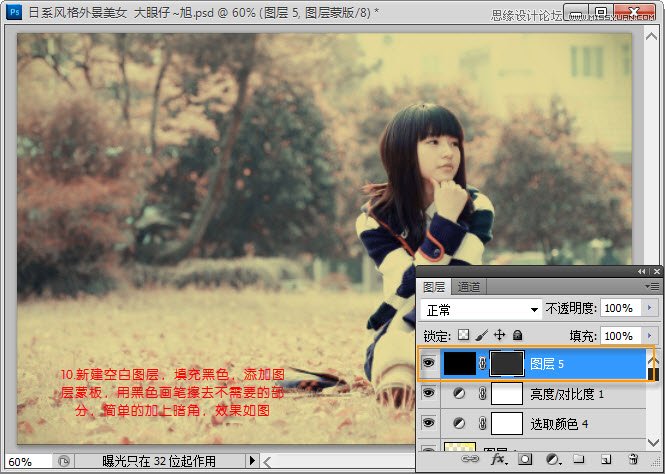
Task: Open the layer style fx menu
Action: click(x=498, y=459)
